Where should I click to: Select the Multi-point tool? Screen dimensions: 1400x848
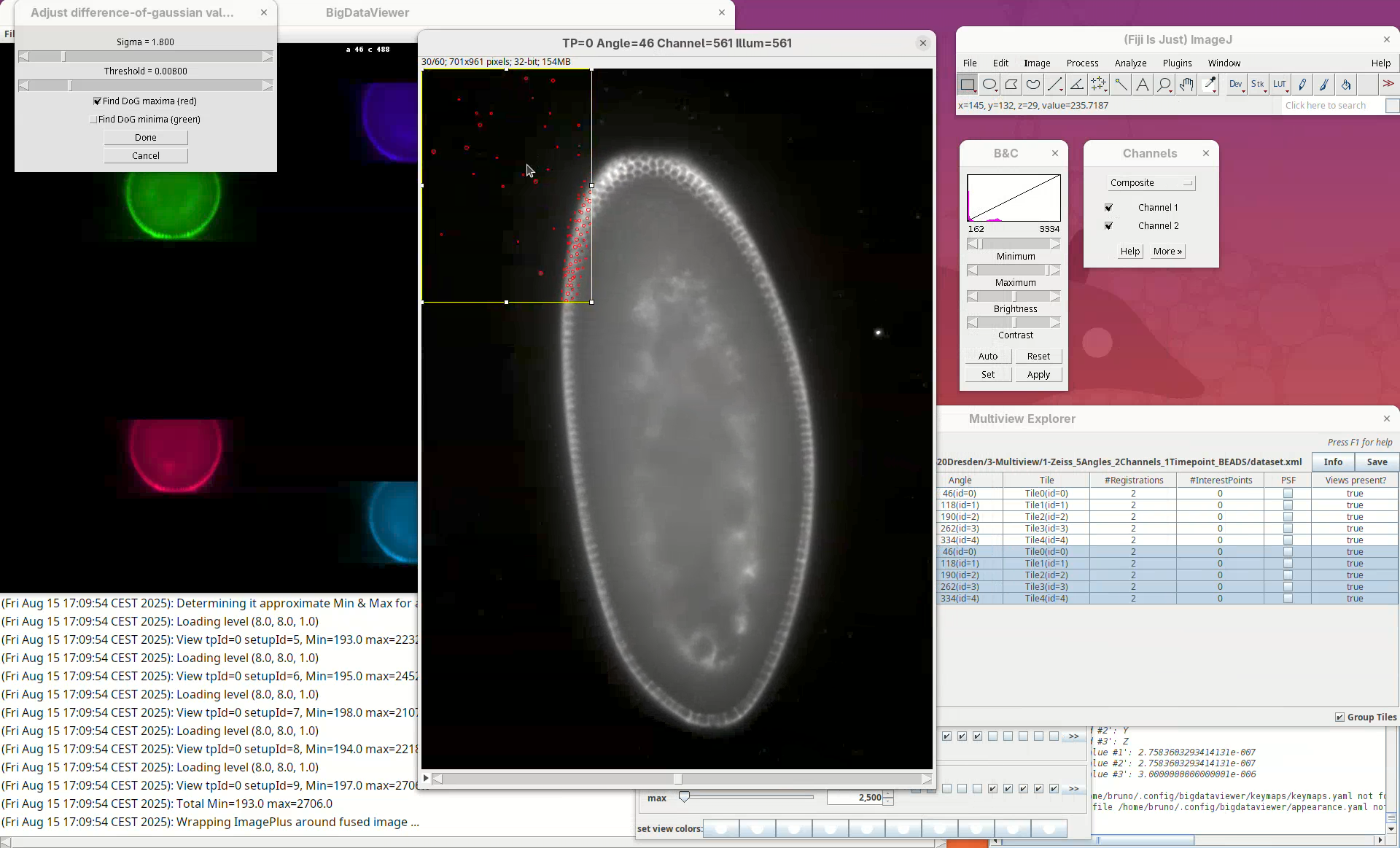pos(1099,85)
